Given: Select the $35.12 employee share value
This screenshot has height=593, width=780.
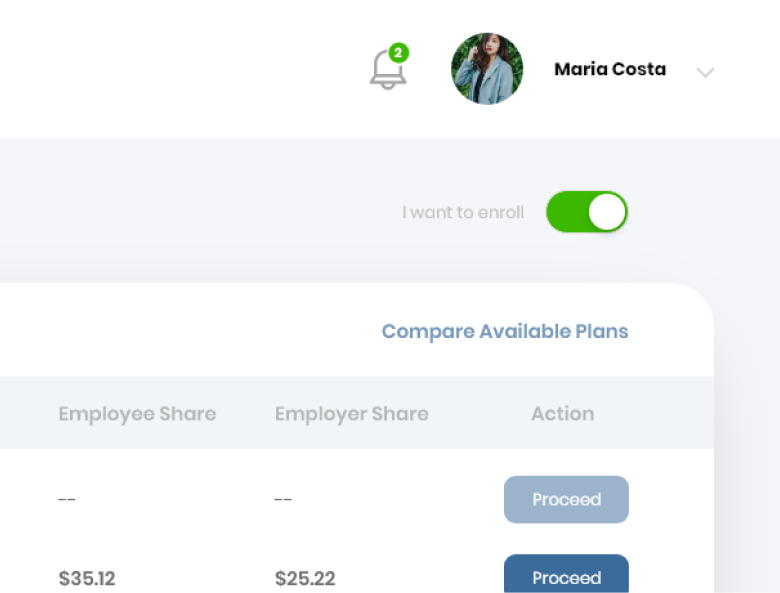Looking at the screenshot, I should click(87, 578).
